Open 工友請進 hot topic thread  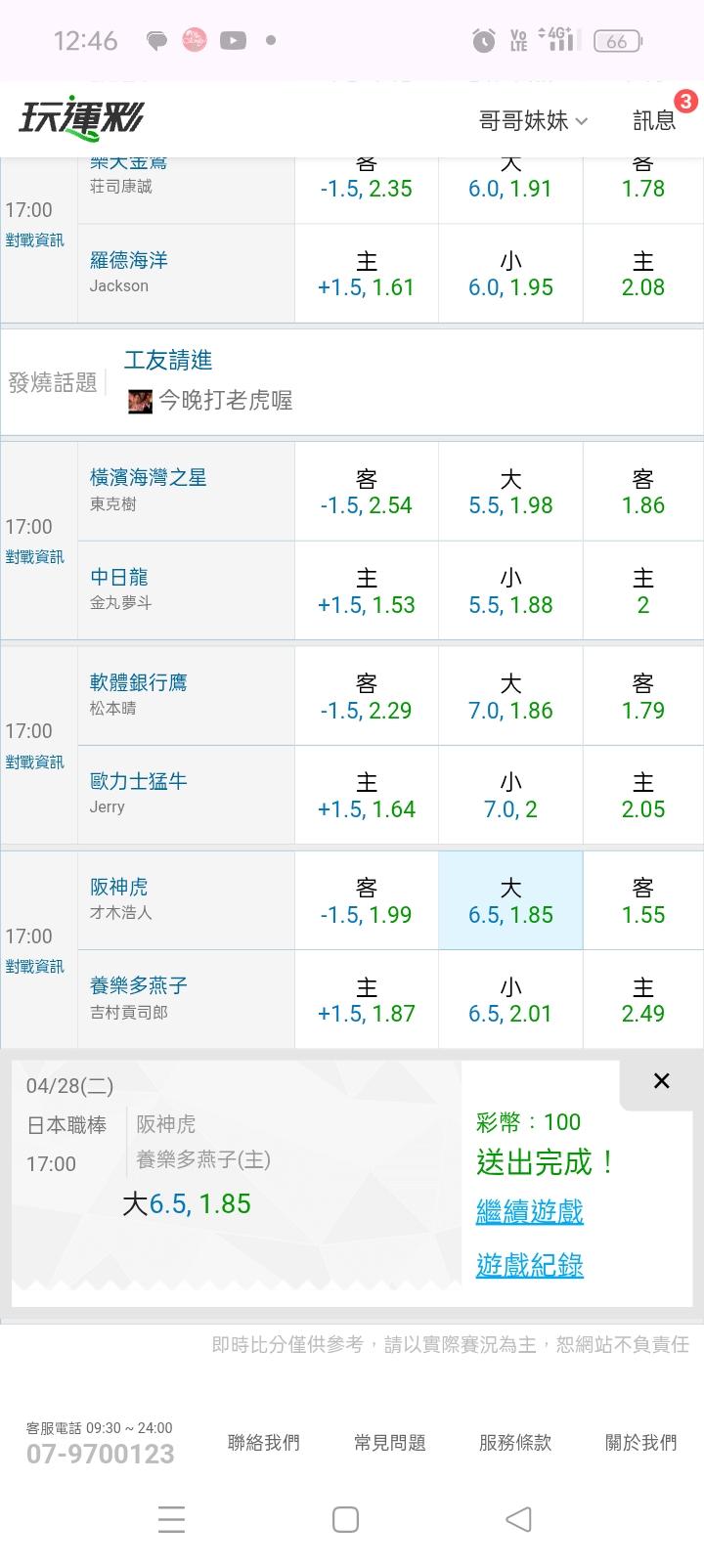click(168, 360)
